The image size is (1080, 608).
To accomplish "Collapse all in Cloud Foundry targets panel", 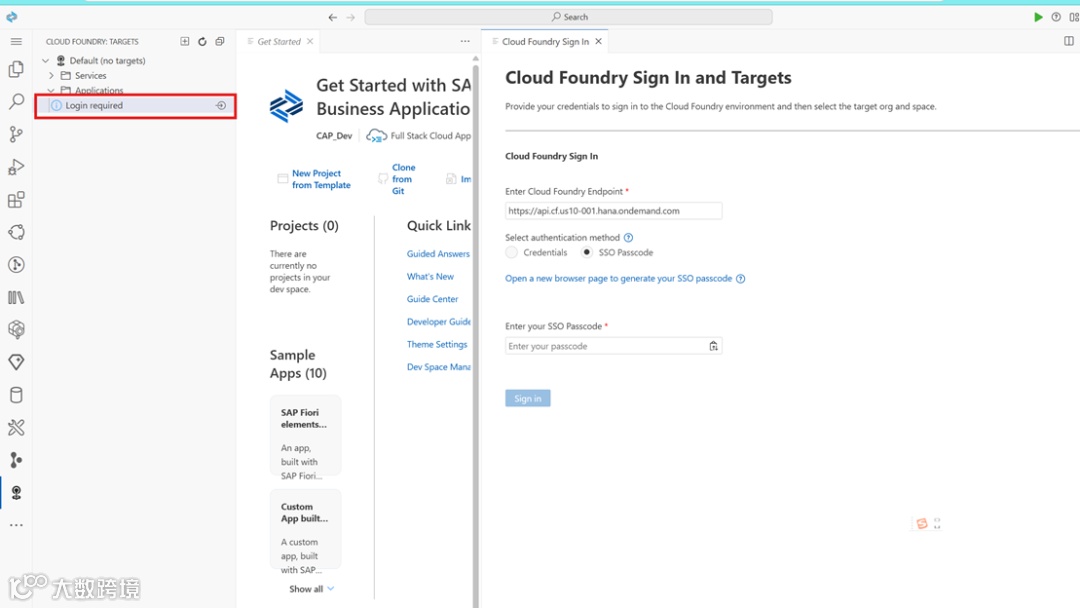I will [x=220, y=41].
